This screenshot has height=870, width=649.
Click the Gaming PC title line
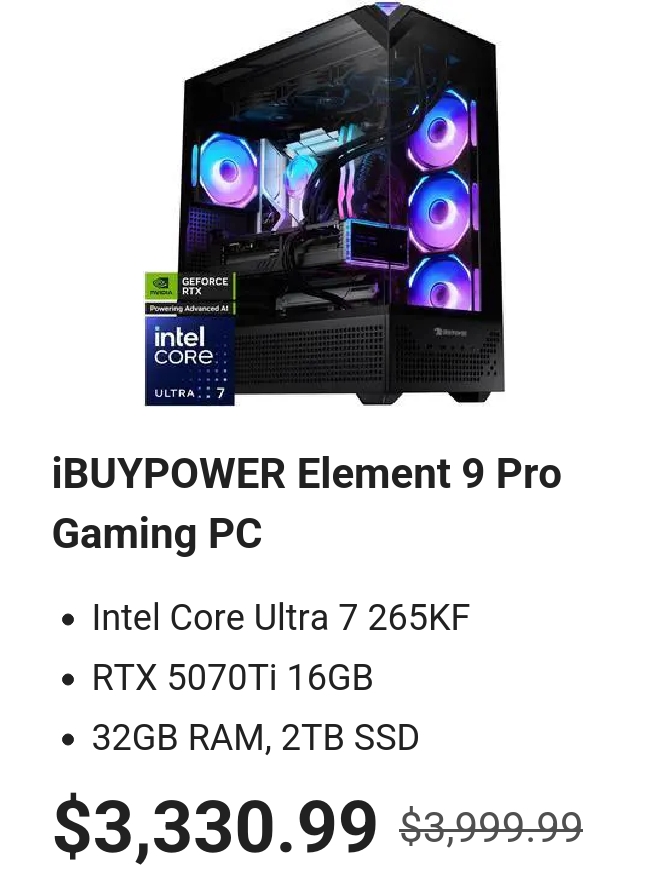point(157,533)
